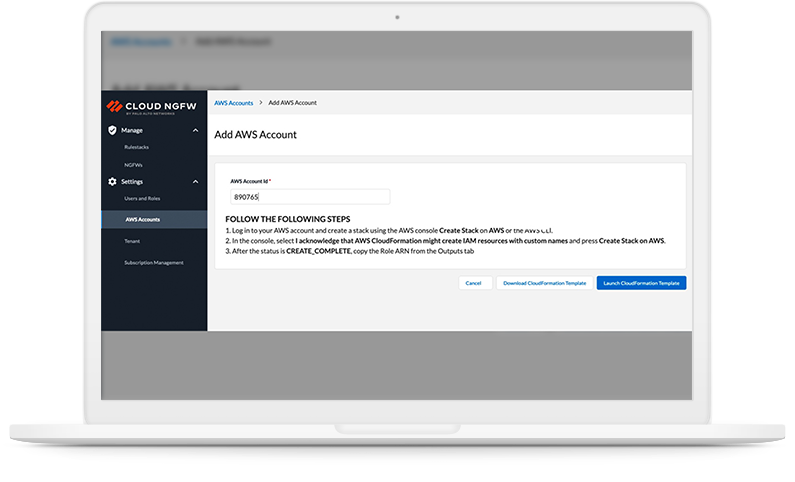Go to NGFWs in the Manage section
The width and height of the screenshot is (795, 482).
click(x=133, y=164)
